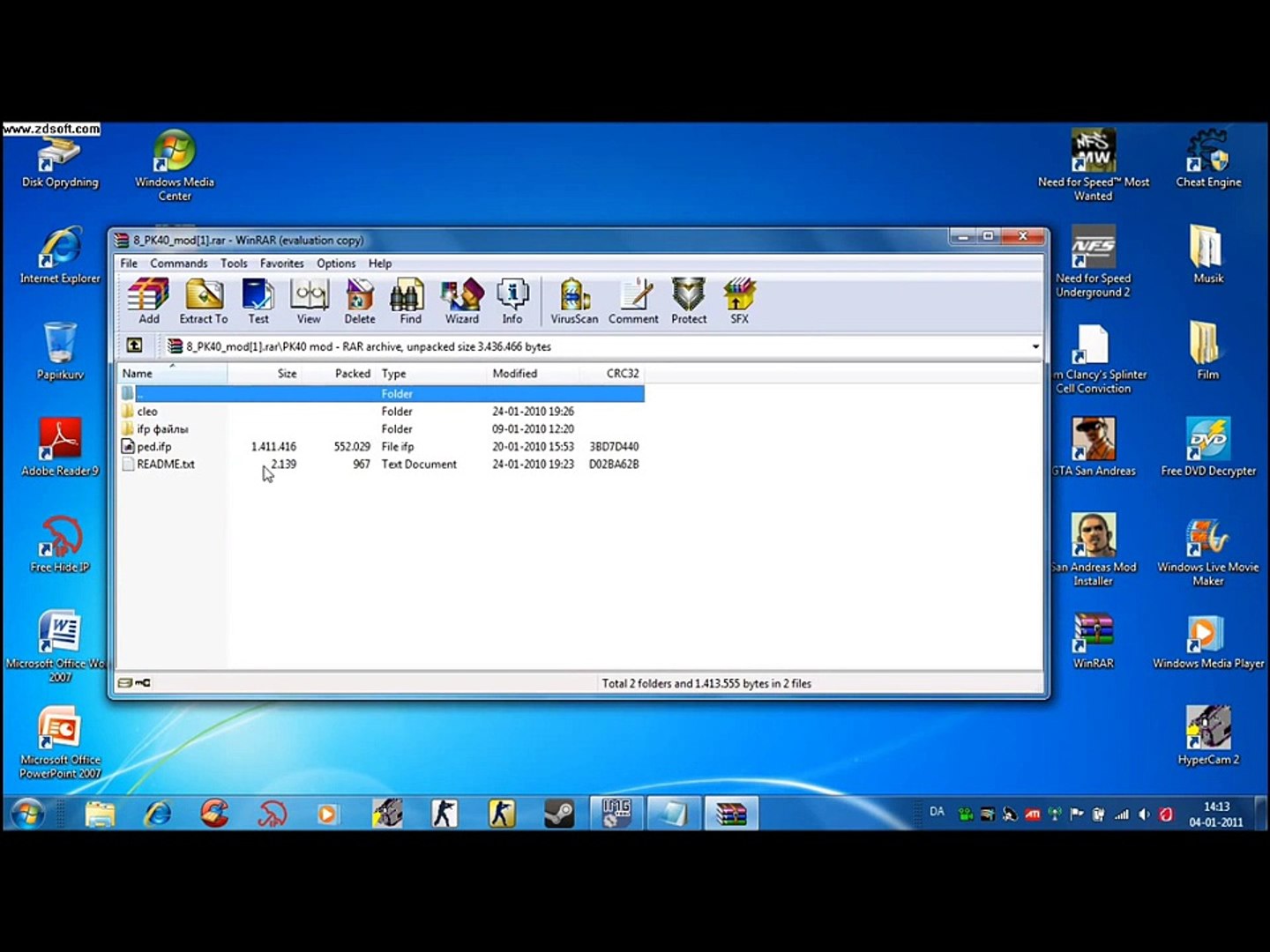Select the ped.ifp file
The height and width of the screenshot is (952, 1270).
pyautogui.click(x=153, y=447)
